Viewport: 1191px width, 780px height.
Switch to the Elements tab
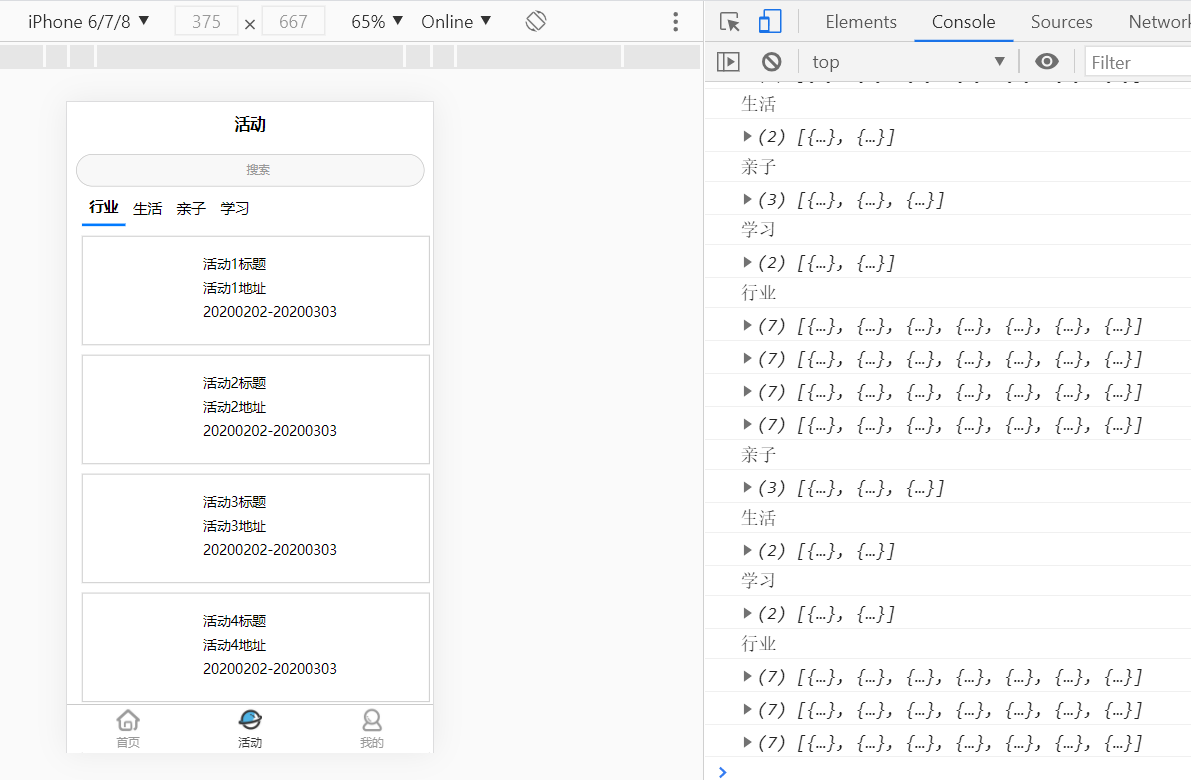861,22
